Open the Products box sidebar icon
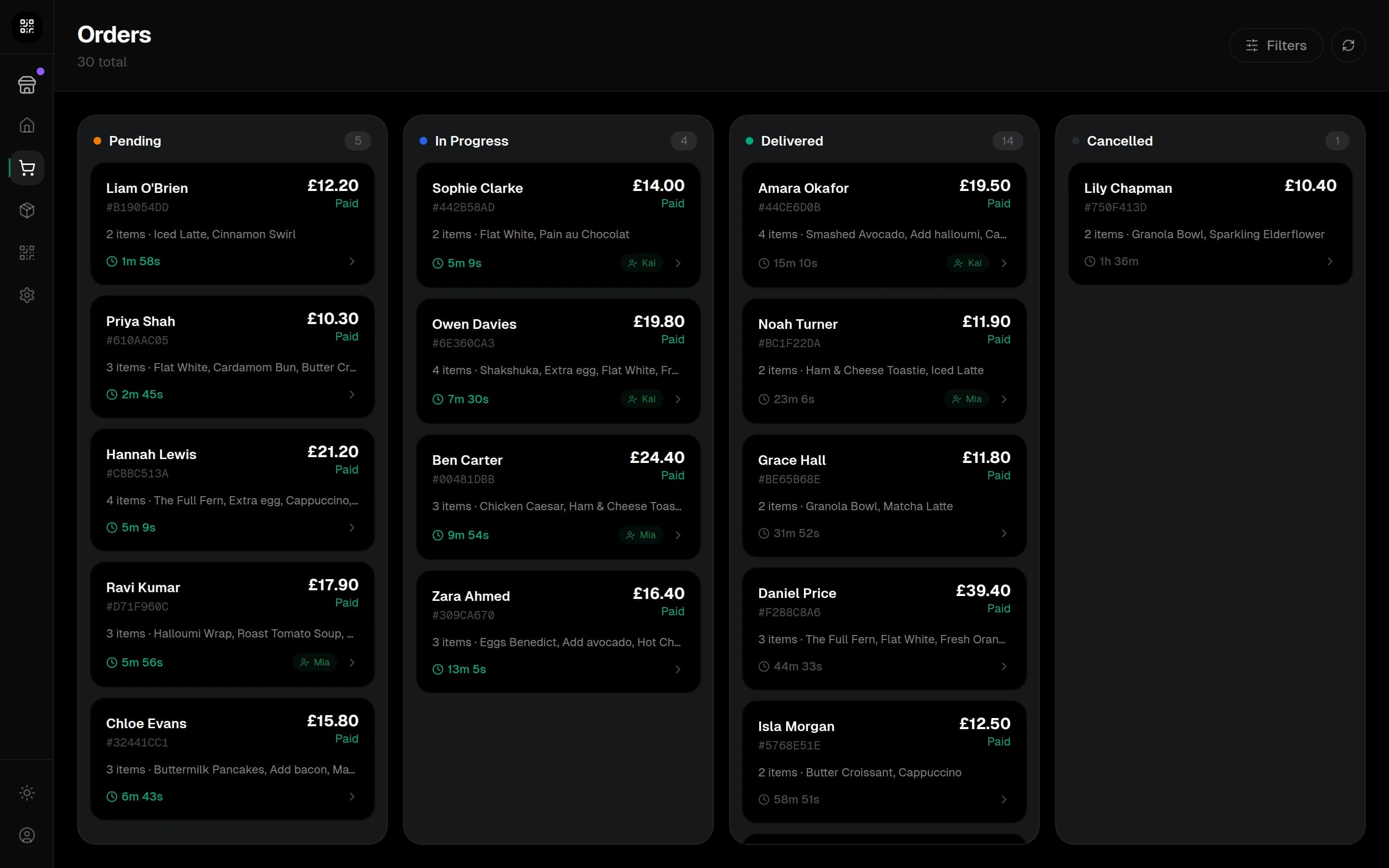Screen dimensions: 1389x868 click(27, 210)
